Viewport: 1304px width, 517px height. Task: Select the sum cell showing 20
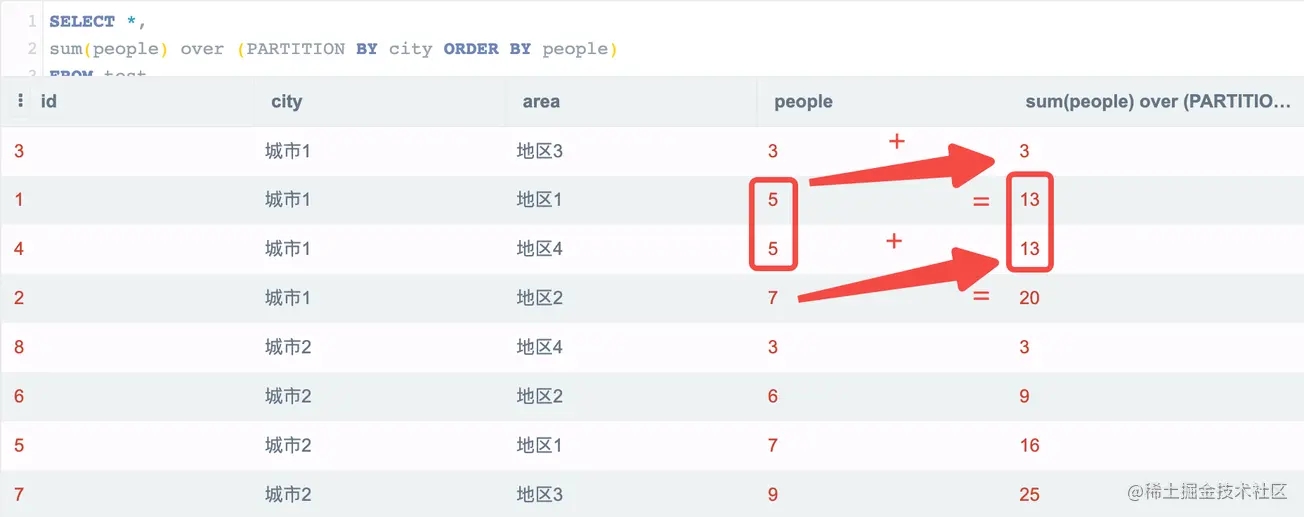1029,297
